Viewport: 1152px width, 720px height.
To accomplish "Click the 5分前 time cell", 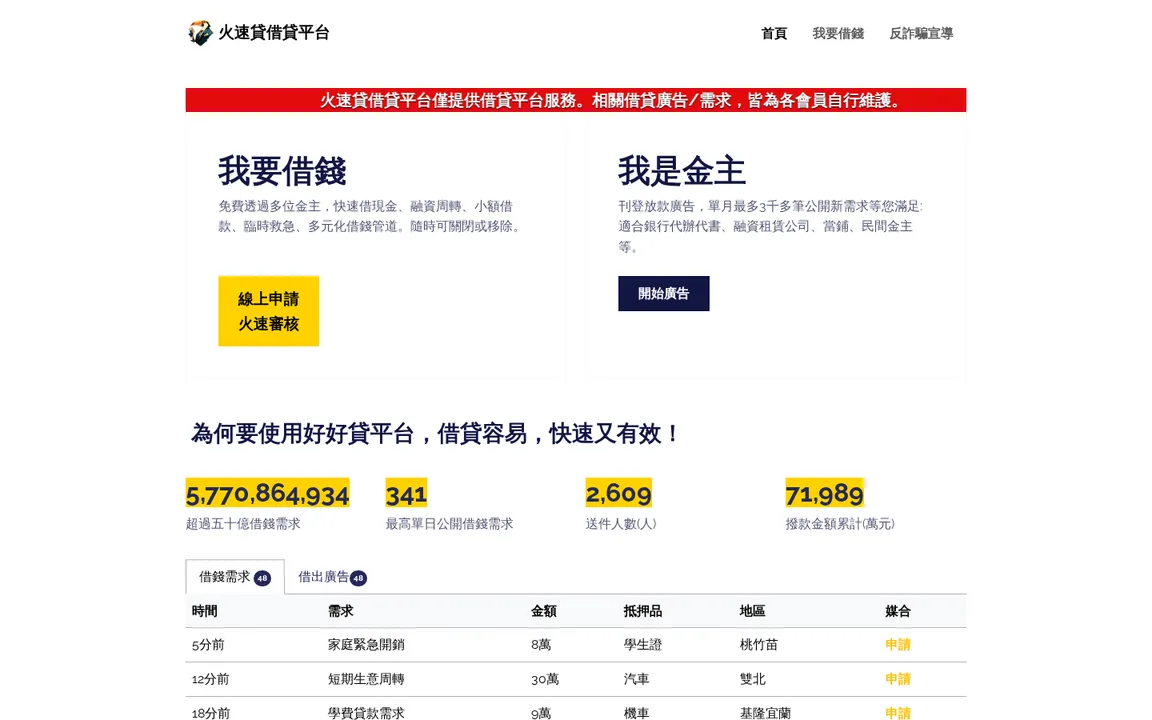I will (208, 644).
